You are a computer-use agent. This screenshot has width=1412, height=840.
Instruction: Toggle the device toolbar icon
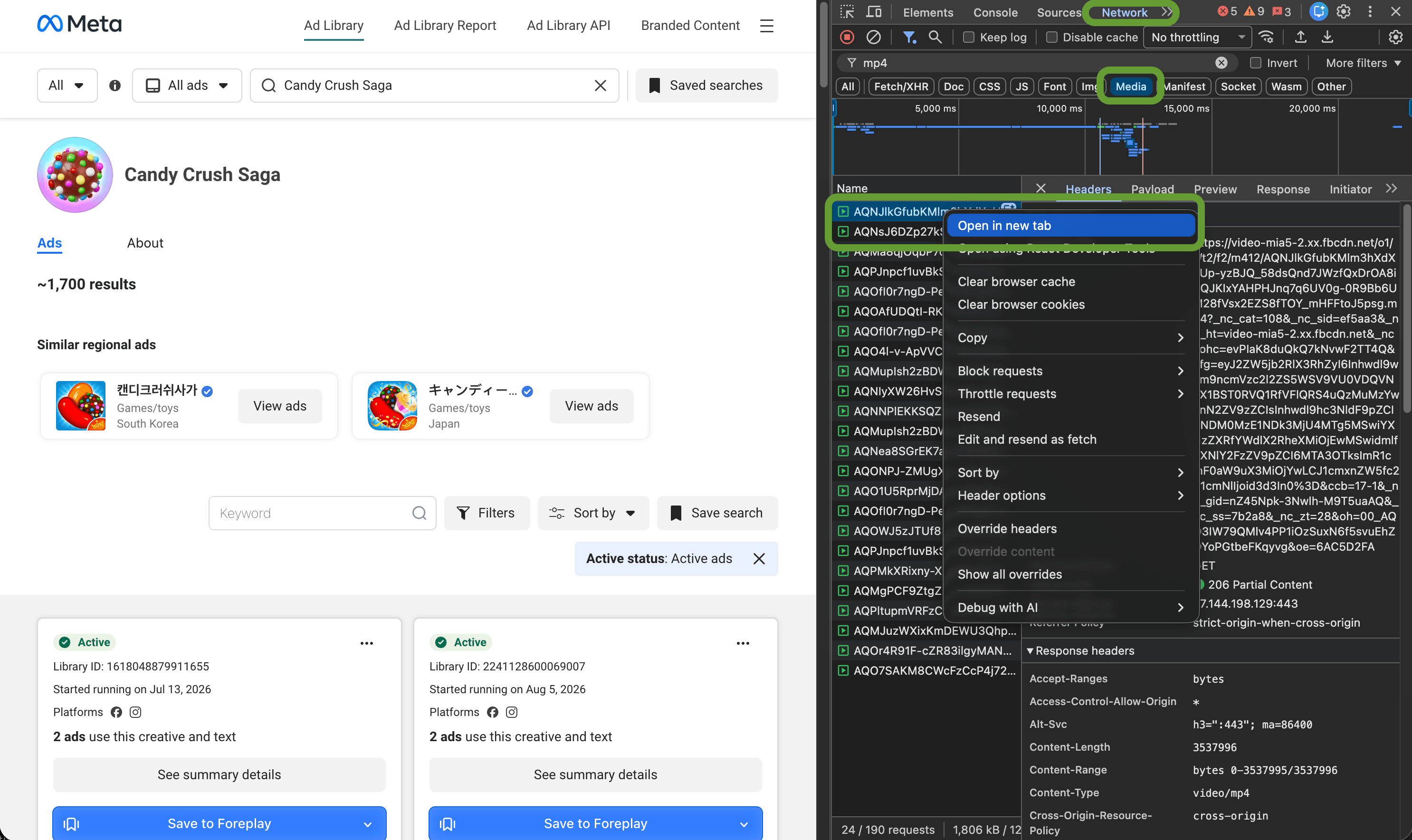(x=874, y=12)
